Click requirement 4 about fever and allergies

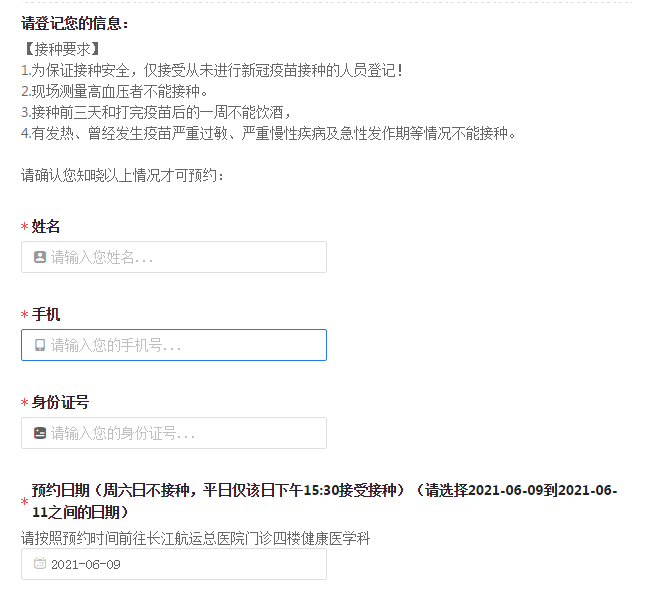269,133
